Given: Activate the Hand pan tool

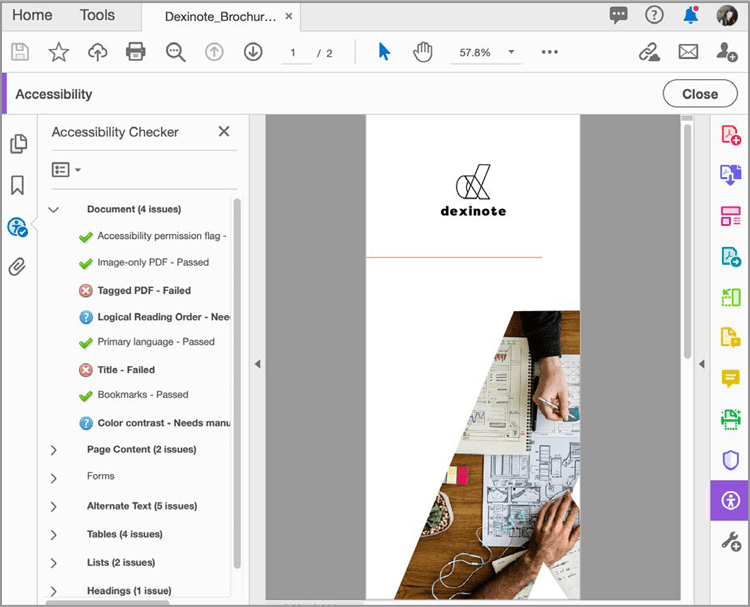Looking at the screenshot, I should pos(423,52).
